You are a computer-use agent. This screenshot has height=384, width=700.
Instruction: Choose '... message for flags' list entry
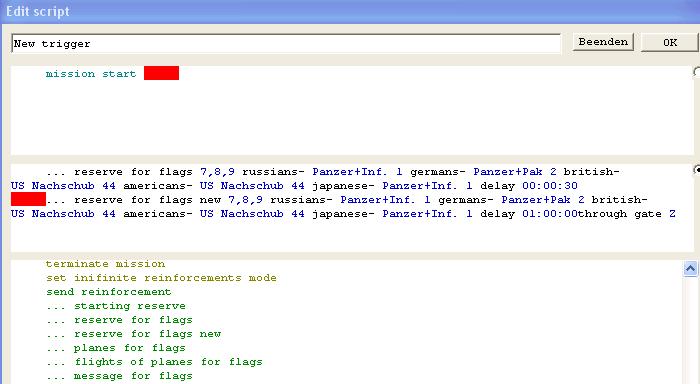119,376
